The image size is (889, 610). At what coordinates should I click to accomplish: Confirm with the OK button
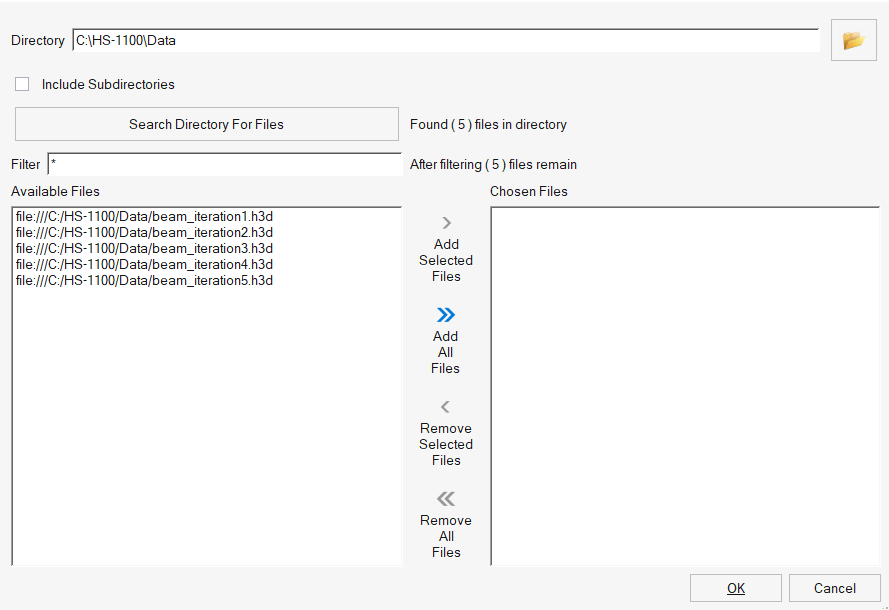[x=735, y=588]
